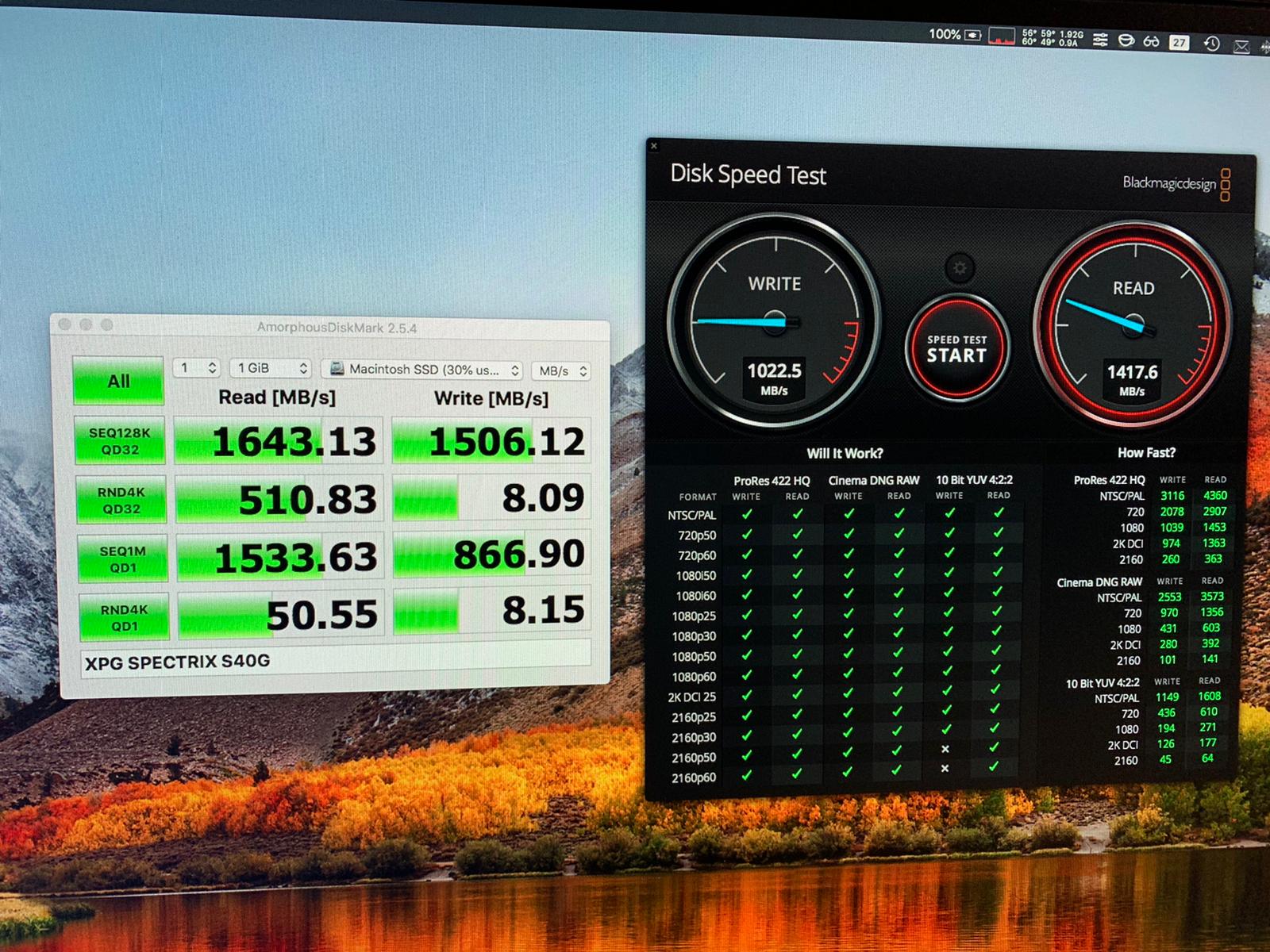Click 10 Bit YUV NTSC/PAL write value 1149

[x=1167, y=697]
